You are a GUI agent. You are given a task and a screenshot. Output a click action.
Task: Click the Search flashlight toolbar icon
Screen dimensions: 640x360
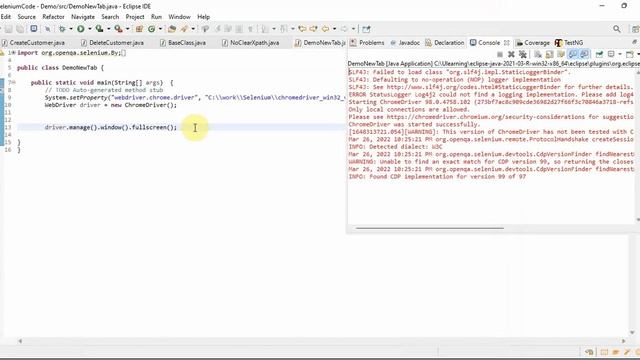[x=184, y=29]
